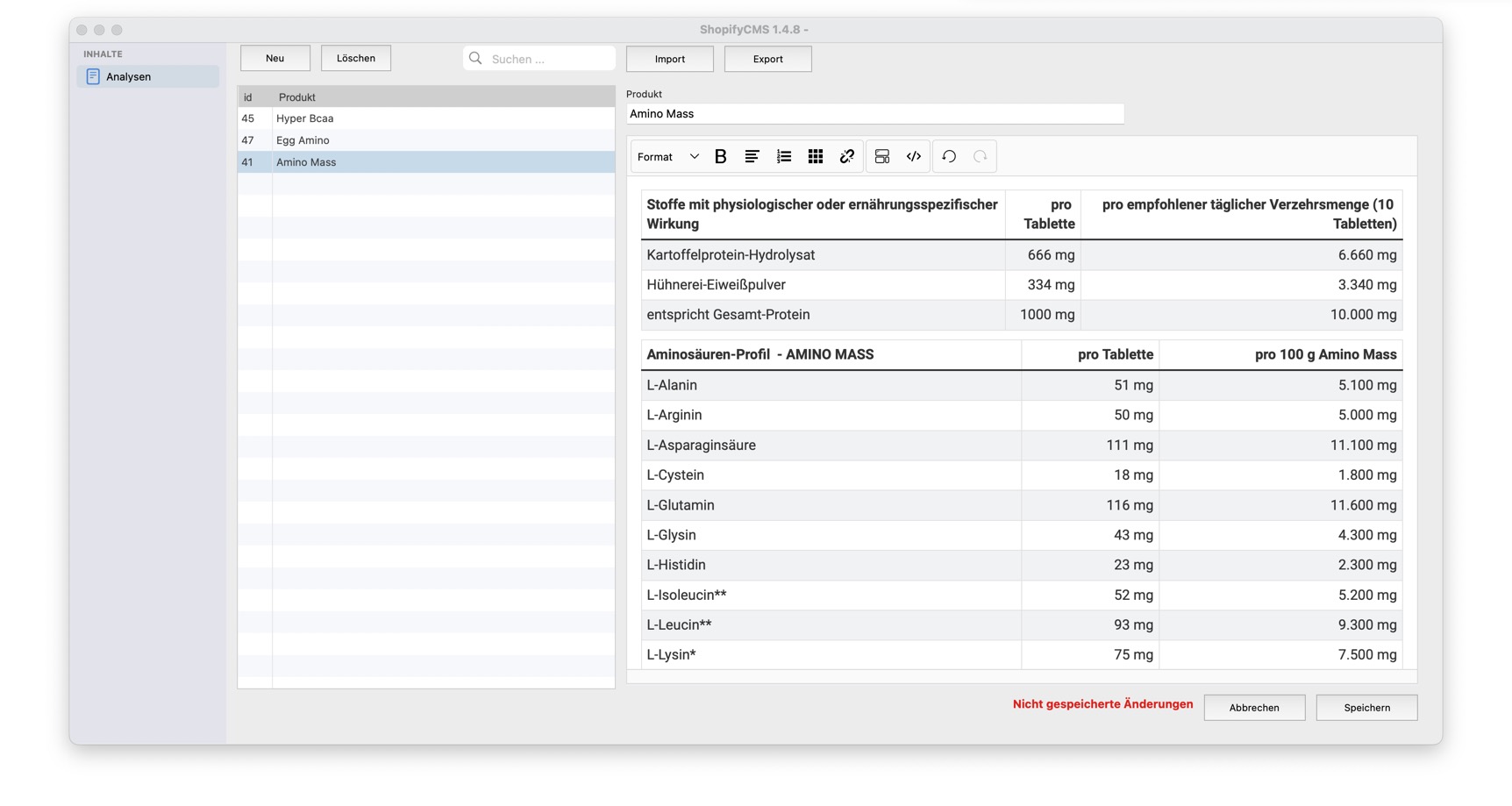1512x806 pixels.
Task: Click the entspricht Gesamt-Protein cell
Action: 823,315
